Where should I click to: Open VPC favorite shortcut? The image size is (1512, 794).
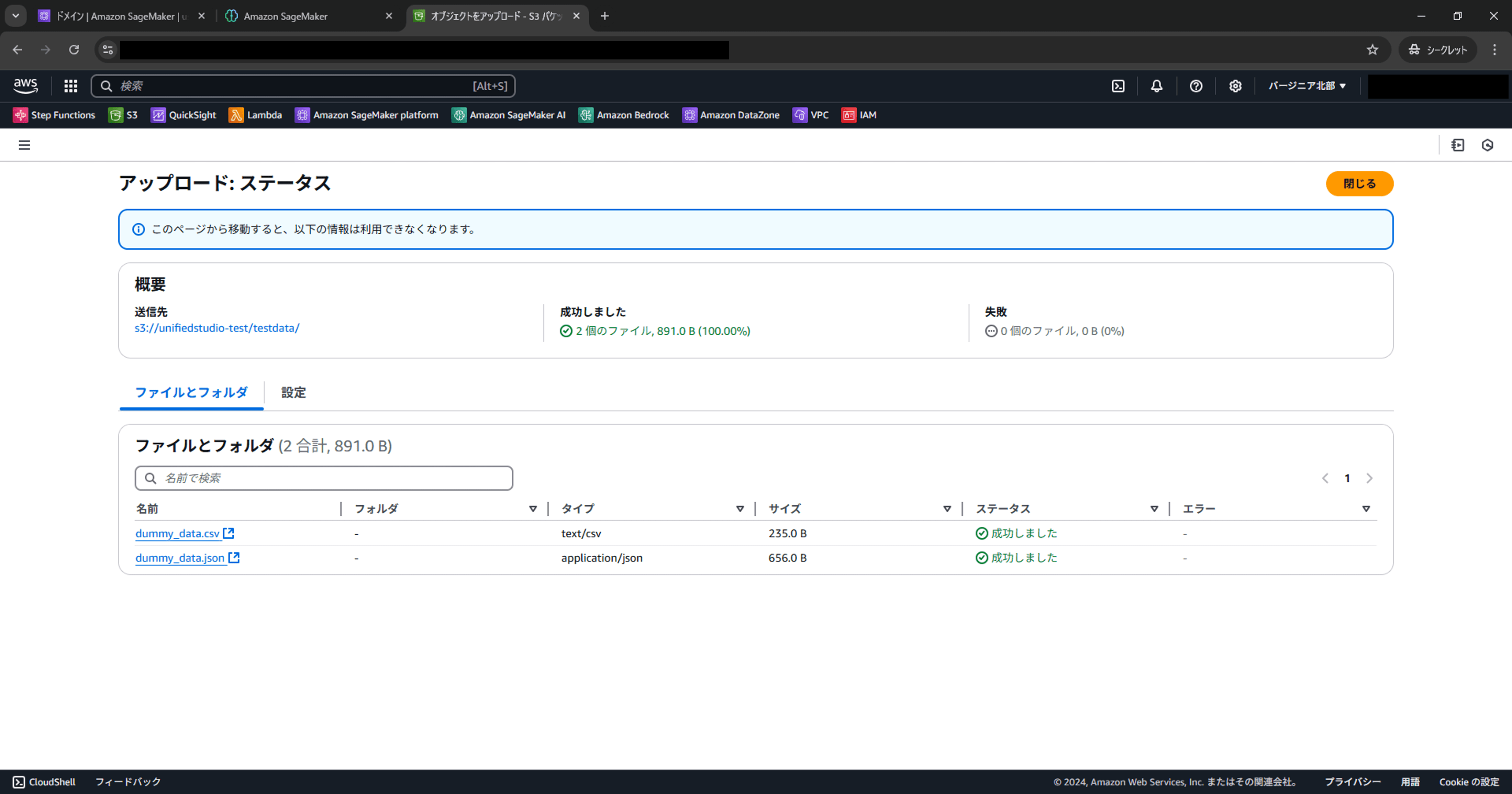pyautogui.click(x=811, y=115)
